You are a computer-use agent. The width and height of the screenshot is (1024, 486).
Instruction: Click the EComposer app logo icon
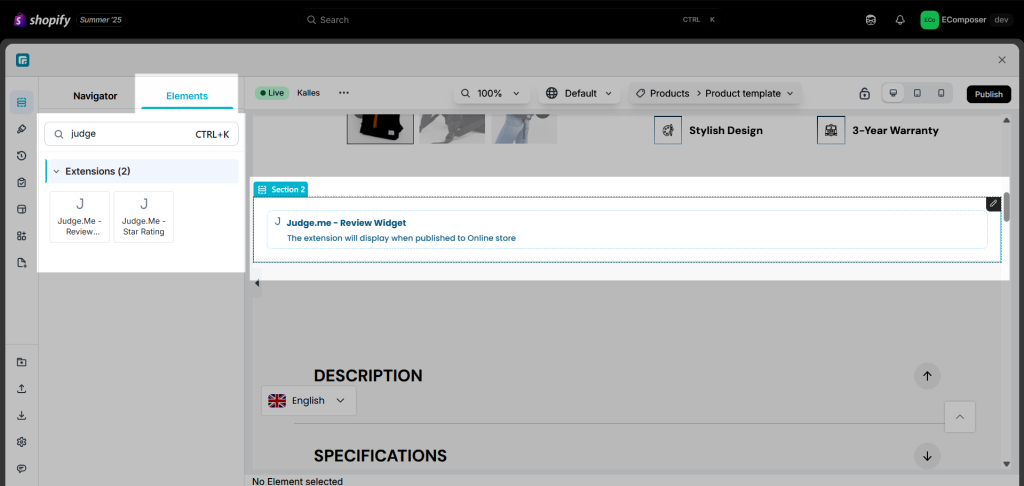(x=23, y=61)
